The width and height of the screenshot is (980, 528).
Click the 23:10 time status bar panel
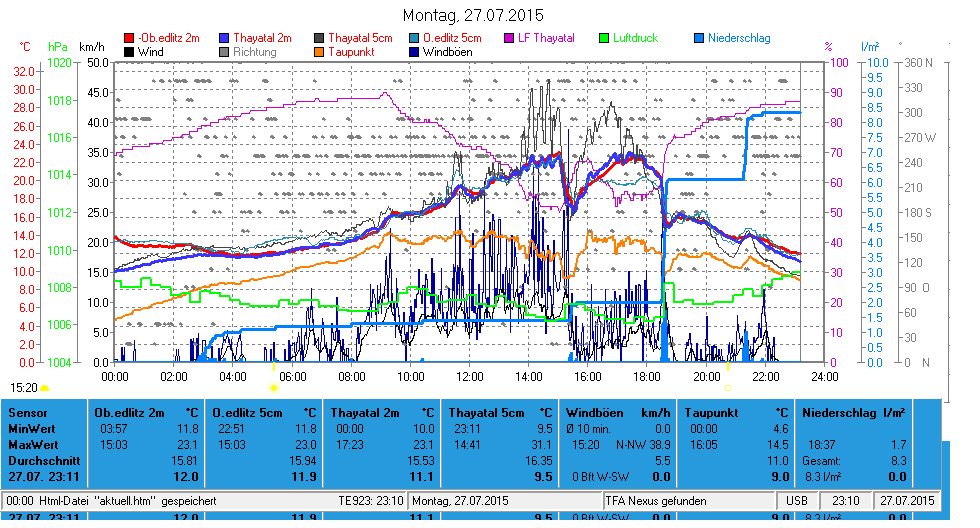[846, 501]
